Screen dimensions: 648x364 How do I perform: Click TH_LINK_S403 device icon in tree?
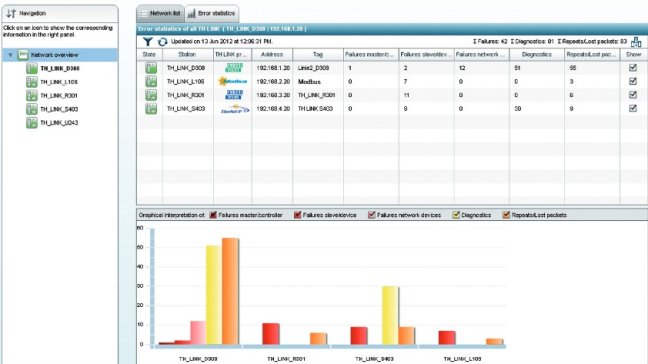click(32, 109)
